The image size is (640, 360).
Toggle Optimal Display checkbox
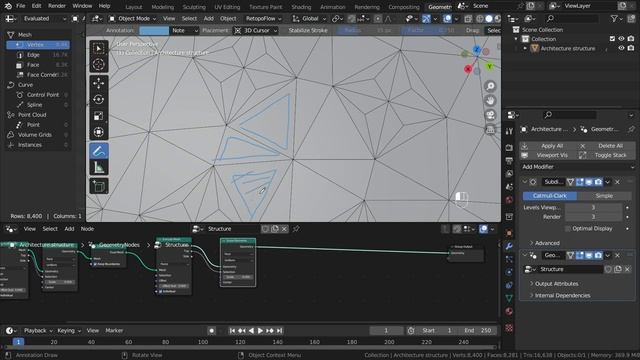click(x=568, y=229)
